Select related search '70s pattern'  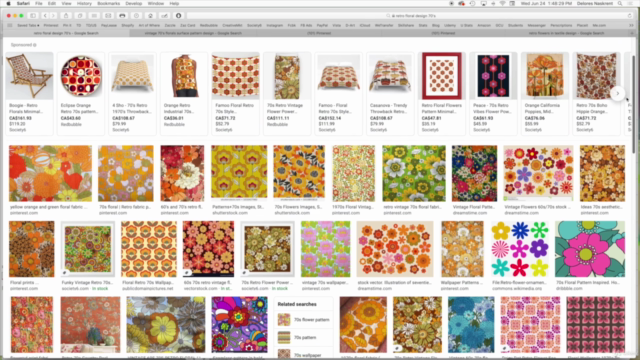coord(304,338)
